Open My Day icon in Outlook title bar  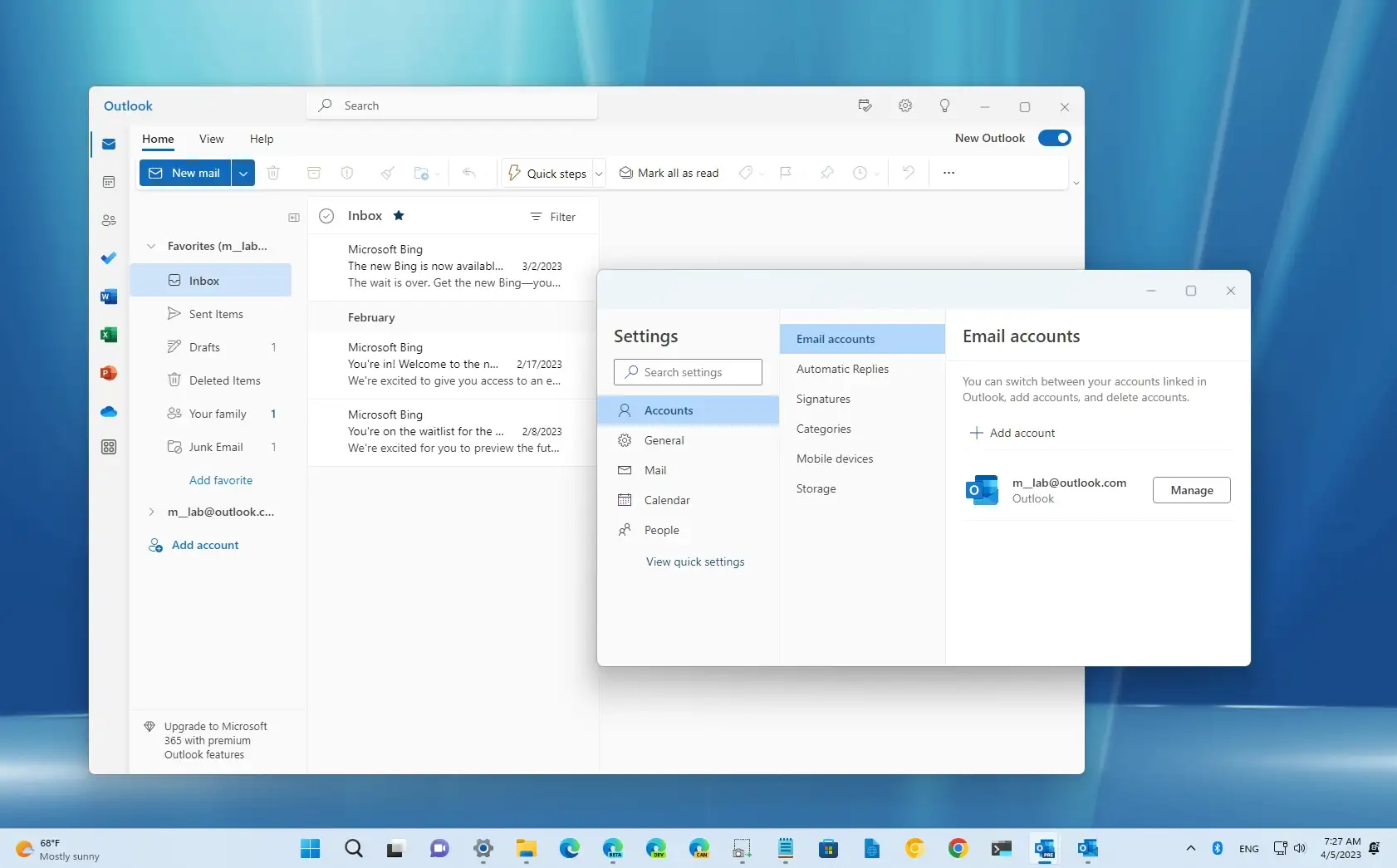[865, 105]
